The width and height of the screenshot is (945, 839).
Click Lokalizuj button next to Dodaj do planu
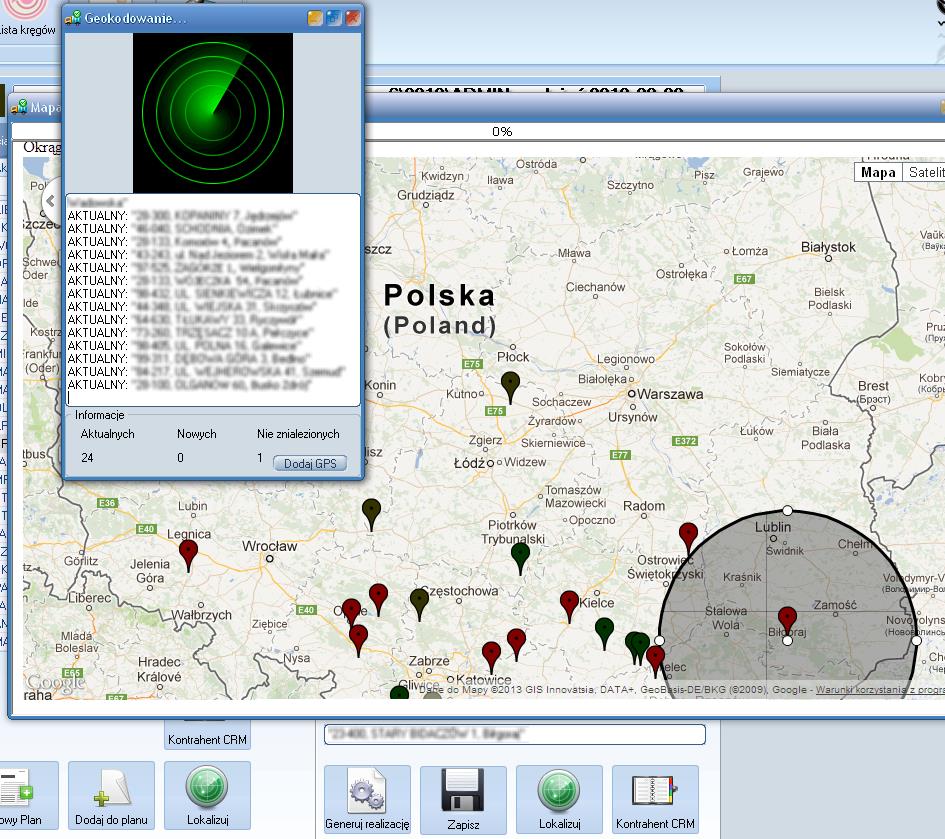(x=207, y=796)
